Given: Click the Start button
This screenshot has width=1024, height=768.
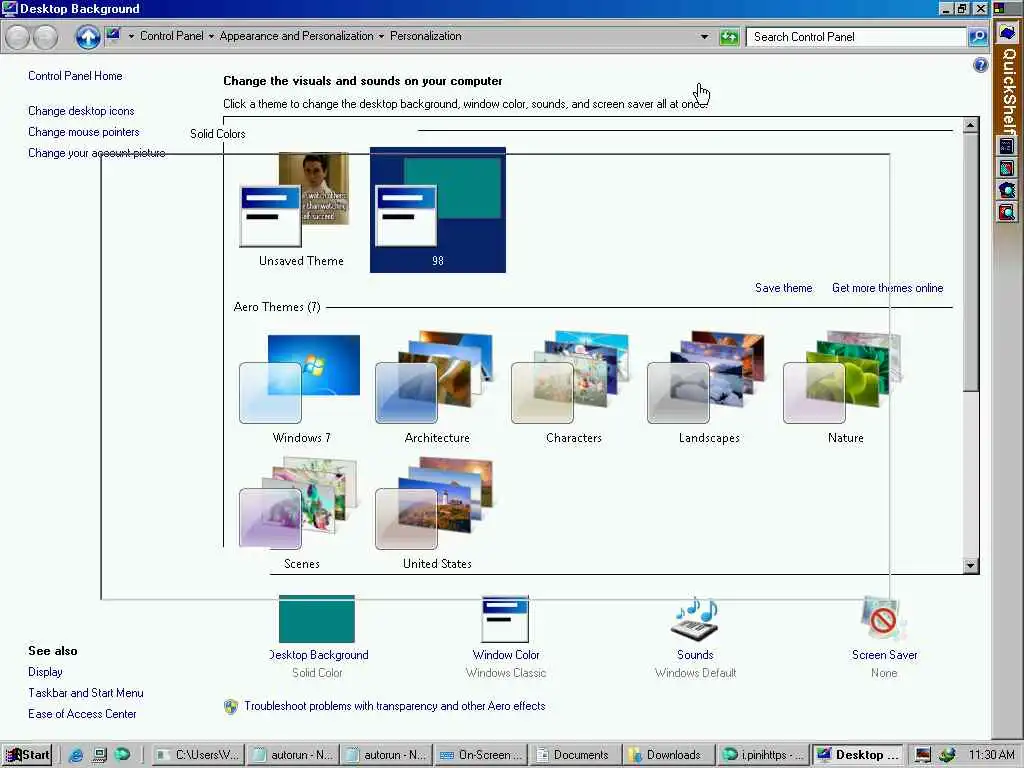Looking at the screenshot, I should (27, 755).
